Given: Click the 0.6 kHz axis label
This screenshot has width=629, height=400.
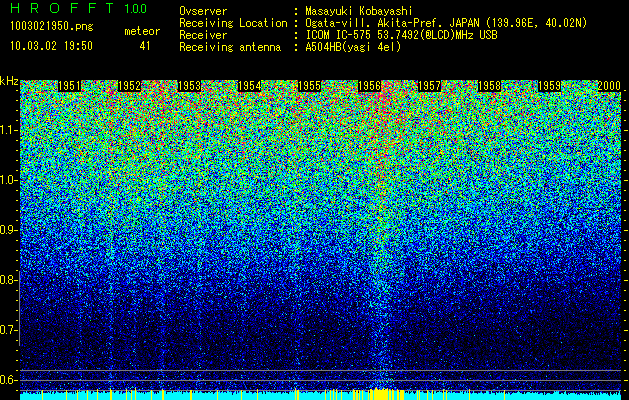Looking at the screenshot, I should point(9,380).
